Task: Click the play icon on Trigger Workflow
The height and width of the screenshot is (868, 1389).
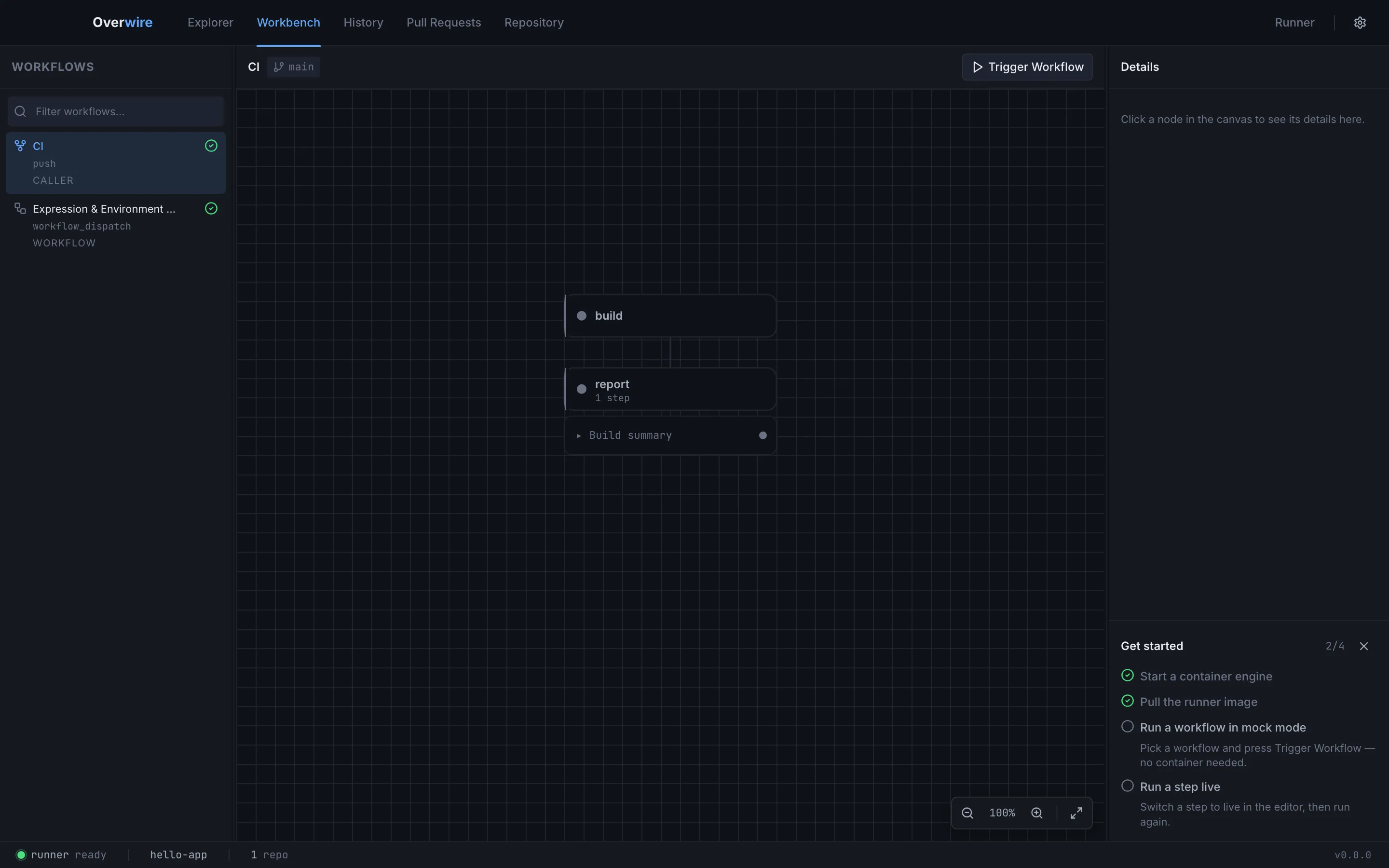Action: click(x=978, y=67)
